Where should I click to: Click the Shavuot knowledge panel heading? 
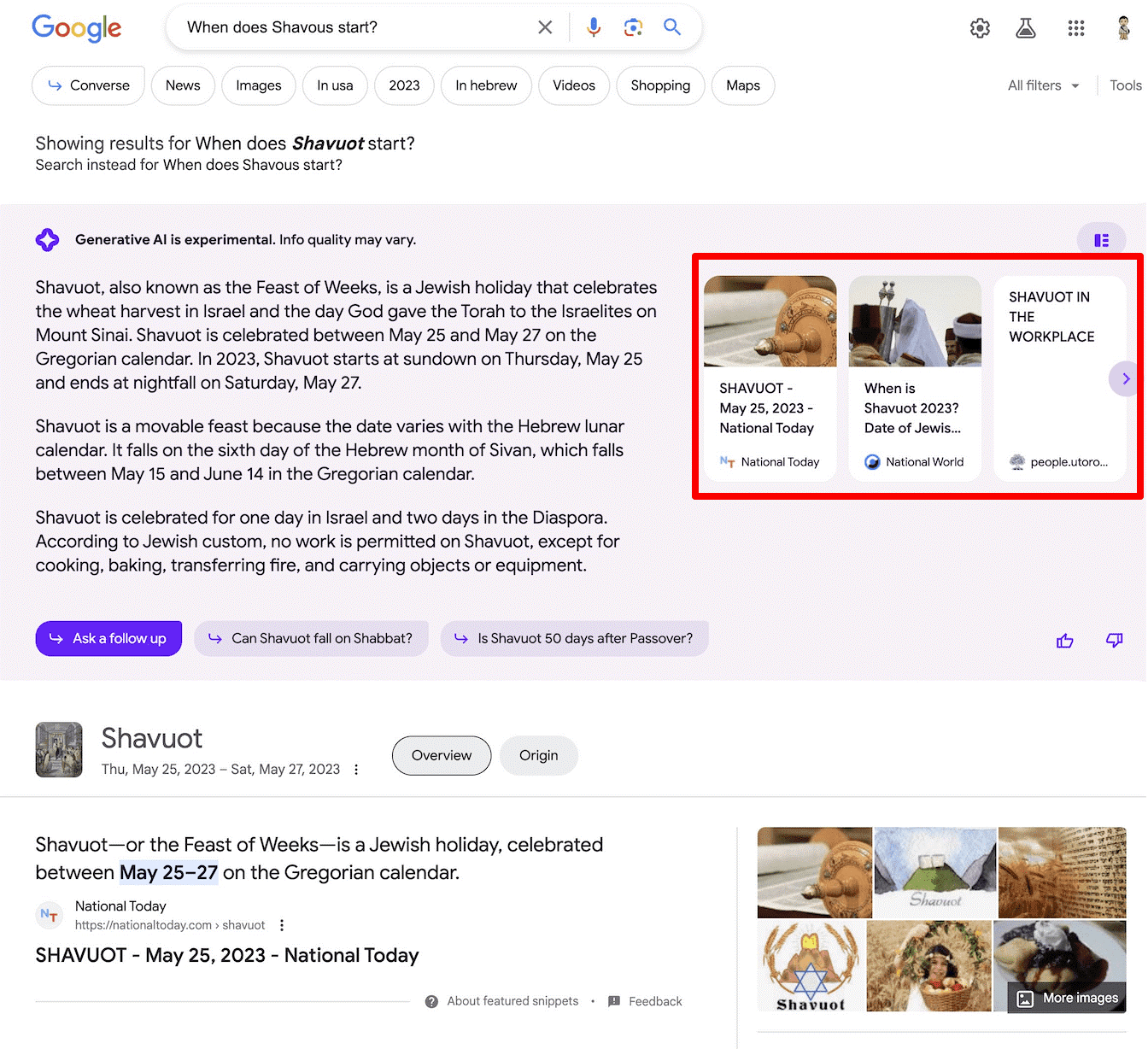click(152, 738)
